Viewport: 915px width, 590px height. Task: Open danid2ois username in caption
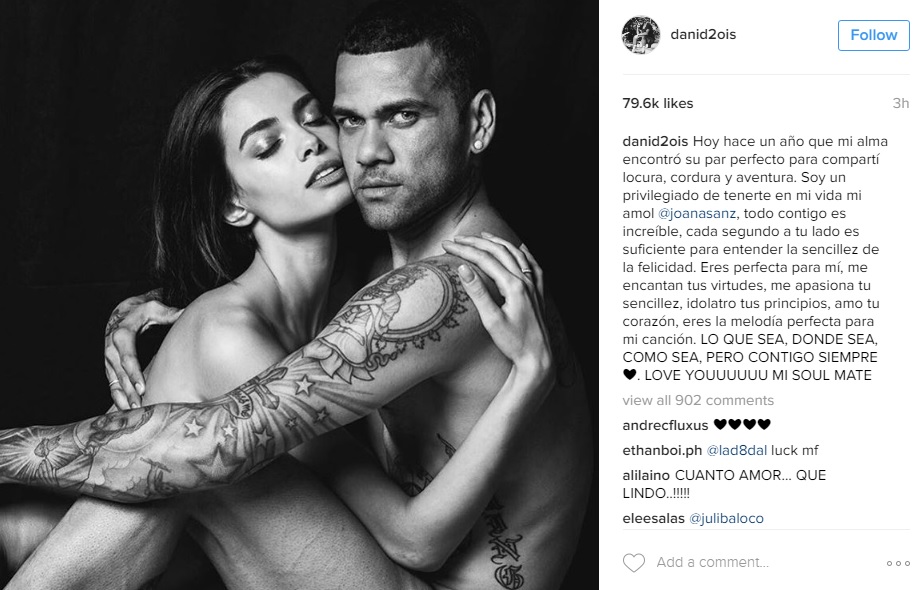(x=655, y=141)
